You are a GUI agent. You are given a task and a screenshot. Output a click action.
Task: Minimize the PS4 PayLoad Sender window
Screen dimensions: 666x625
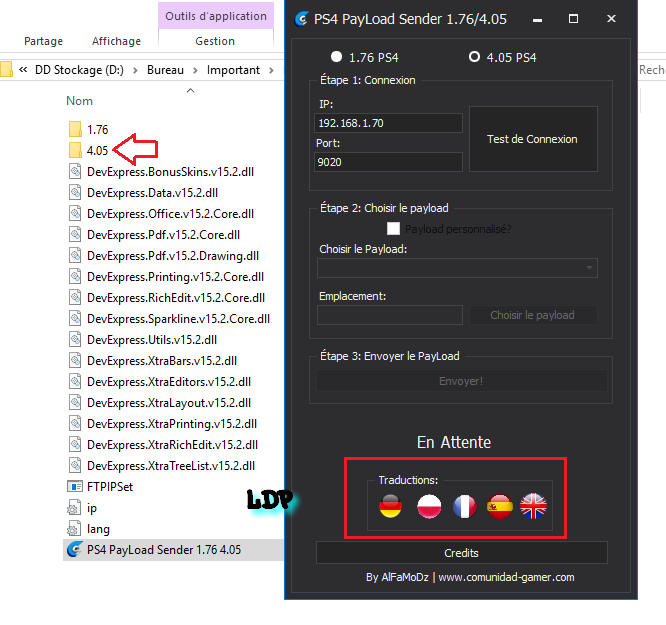pos(537,19)
